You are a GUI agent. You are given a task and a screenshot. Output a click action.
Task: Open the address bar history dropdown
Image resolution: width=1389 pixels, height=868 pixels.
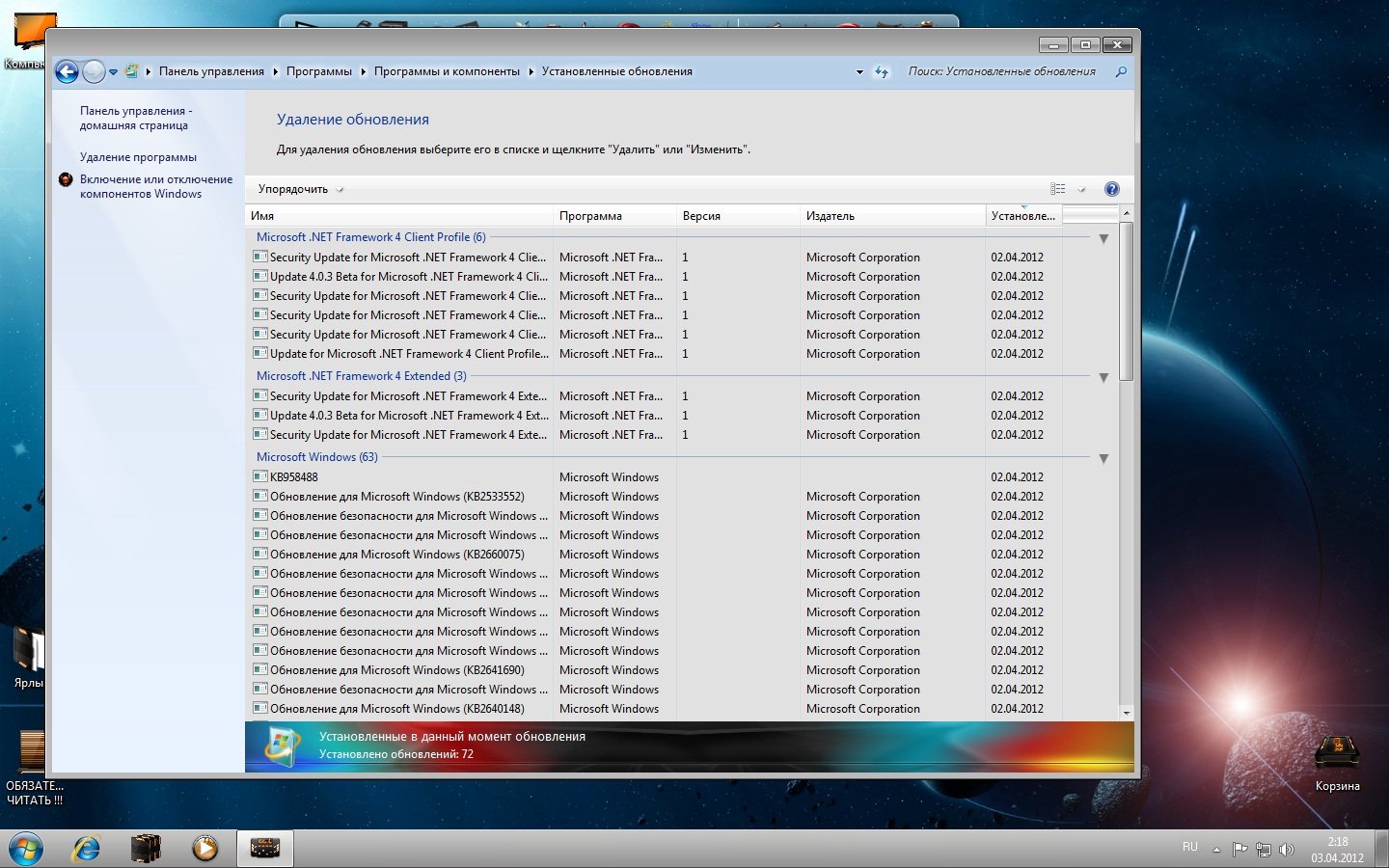pos(859,72)
